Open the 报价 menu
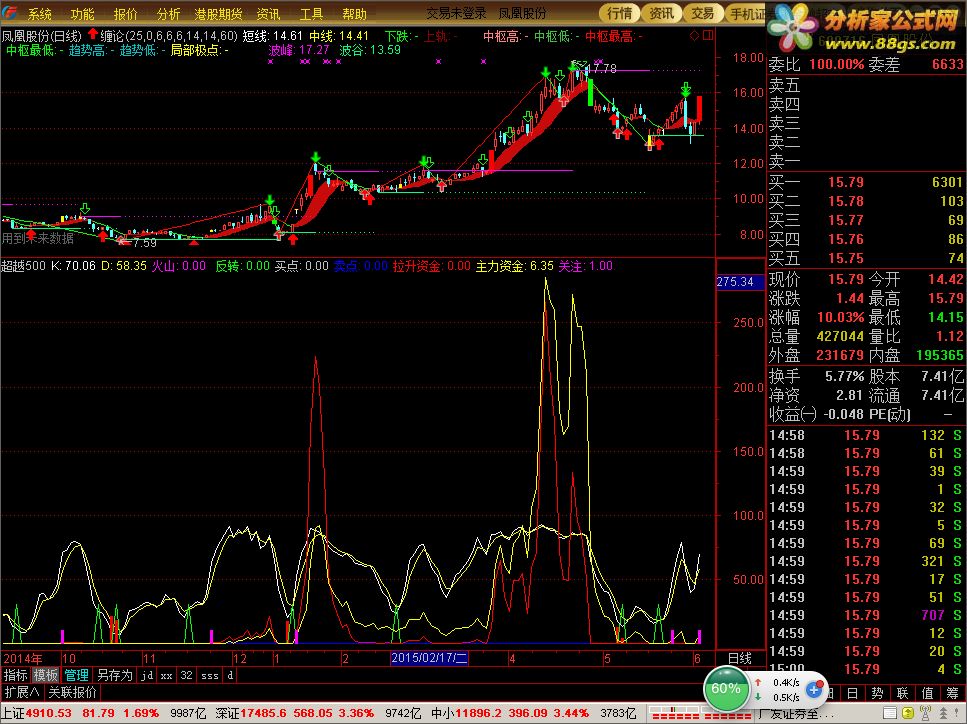This screenshot has height=724, width=967. [125, 14]
